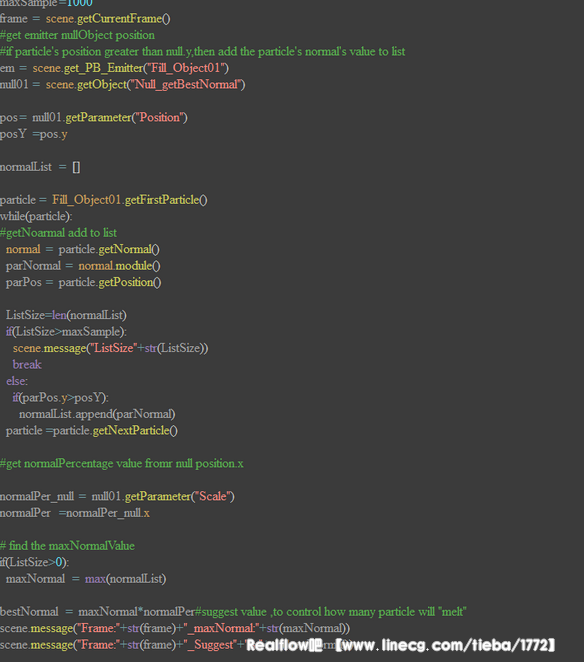Click the 'else:' line

click(17, 381)
